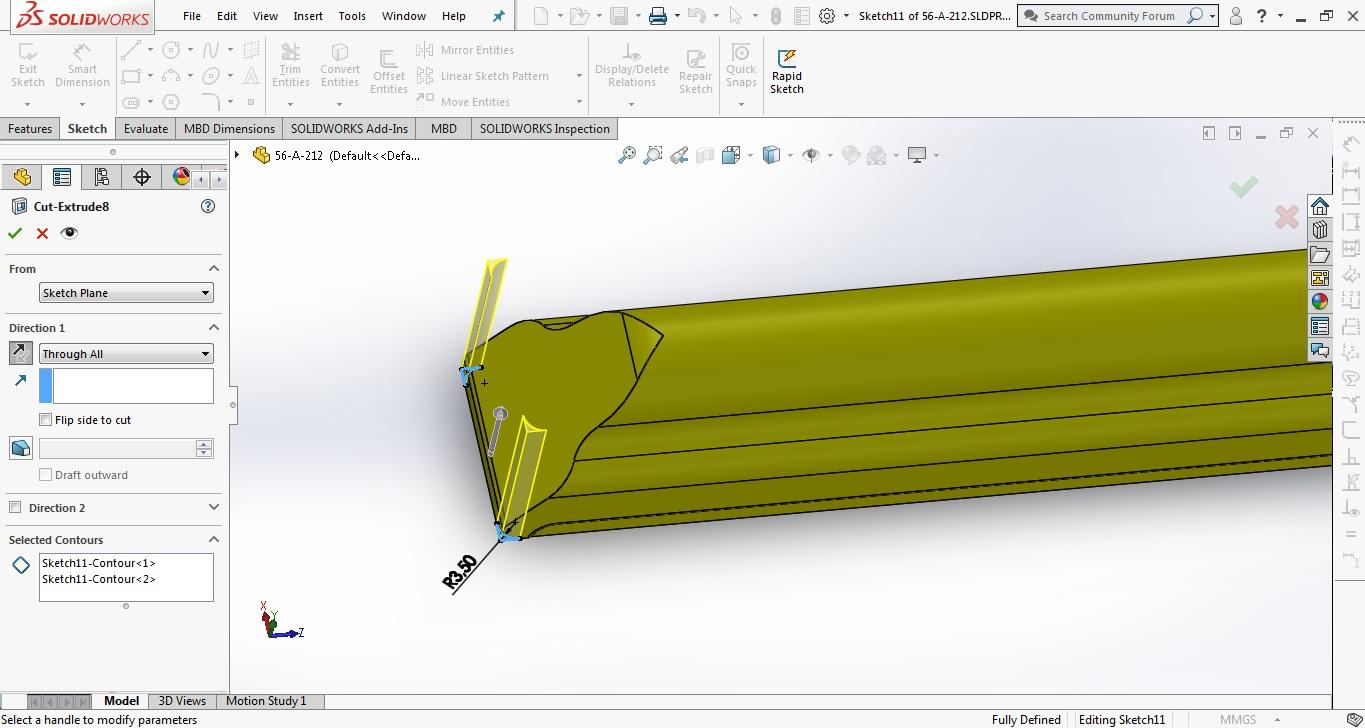Screen dimensions: 1365x728
Task: Collapse the Selected Contours section
Action: coord(213,540)
